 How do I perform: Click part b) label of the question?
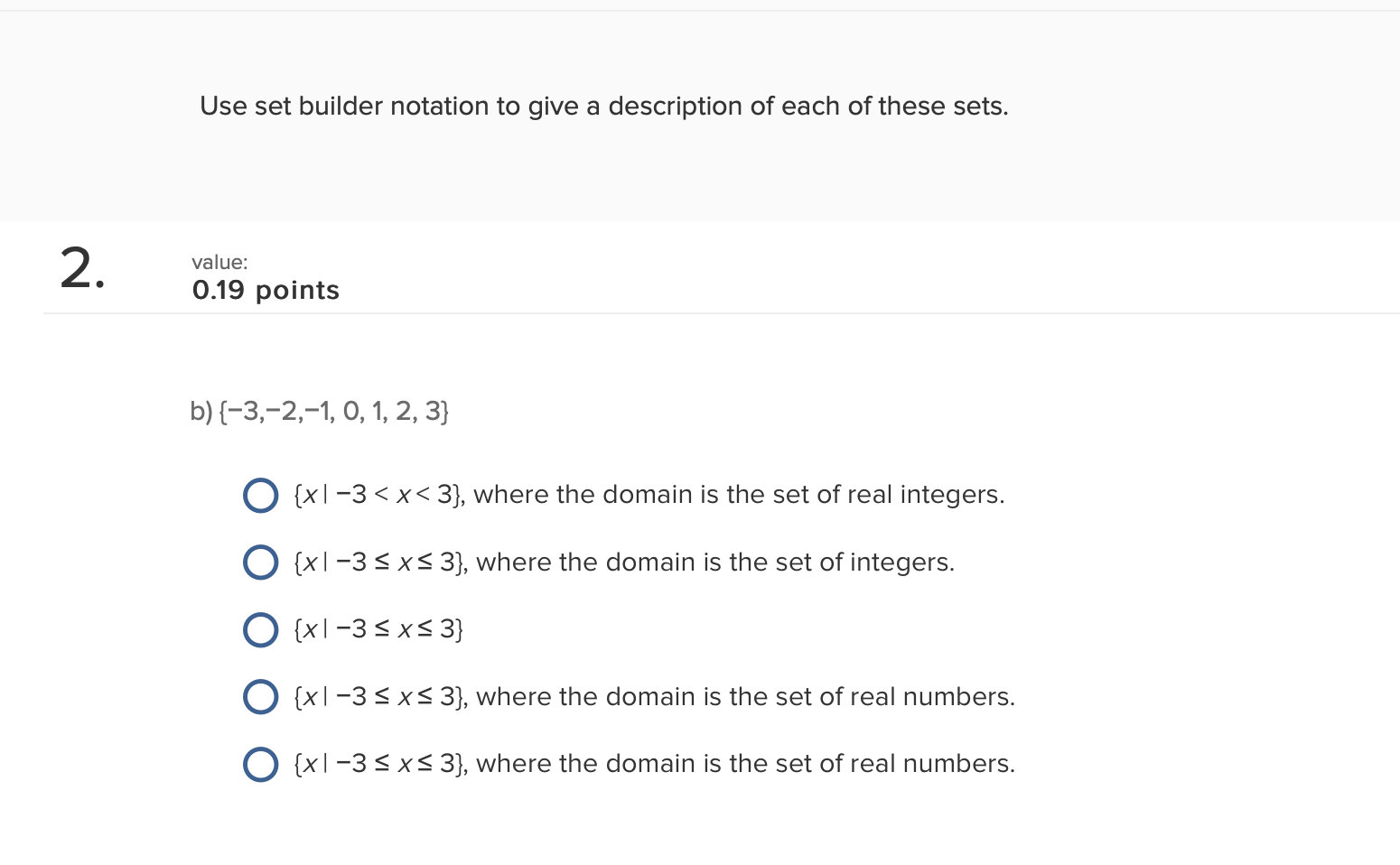[201, 412]
